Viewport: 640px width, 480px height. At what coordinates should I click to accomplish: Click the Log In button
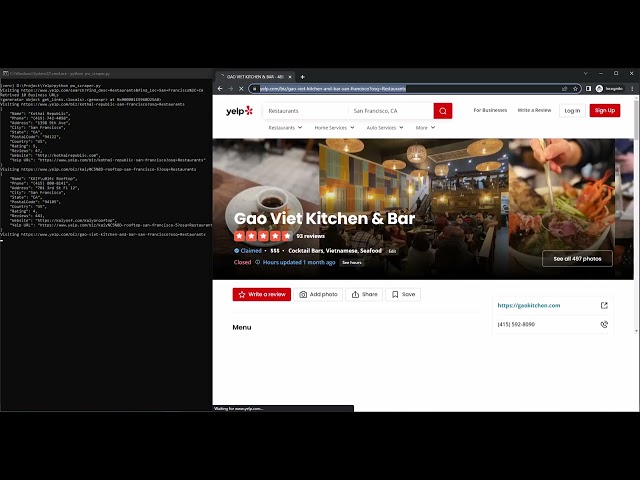[x=572, y=111]
